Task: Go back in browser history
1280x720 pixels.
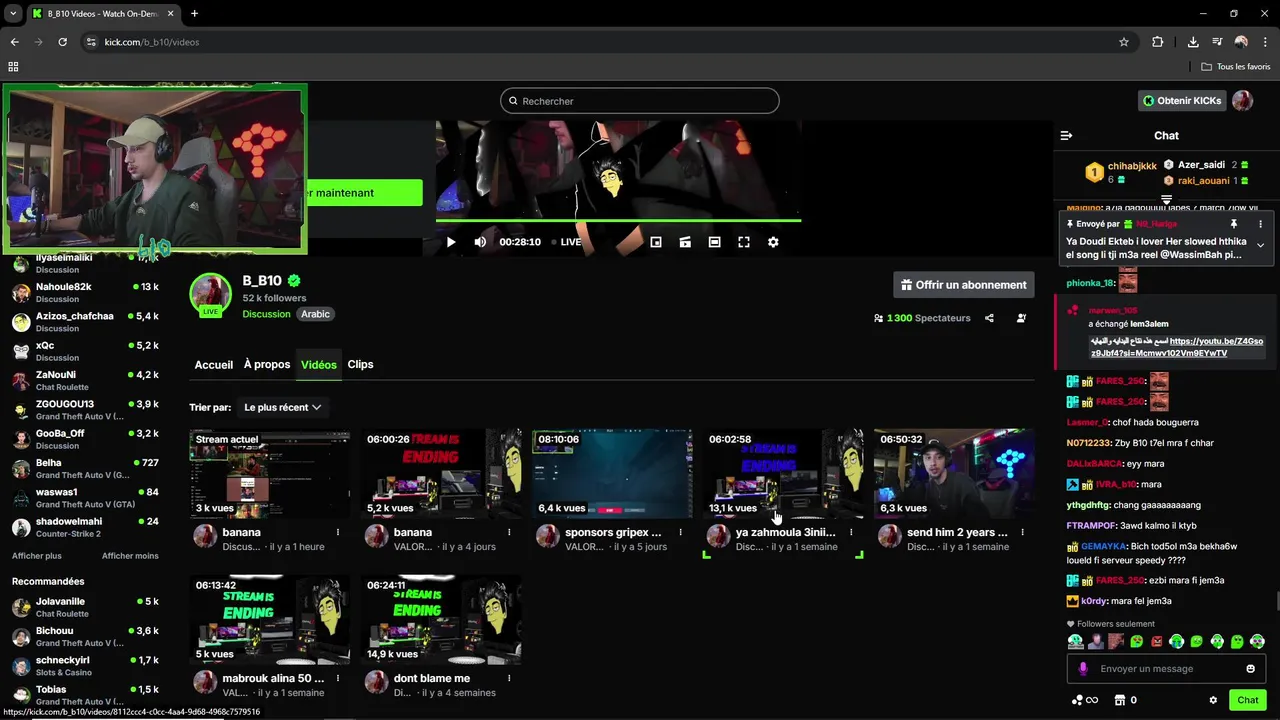Action: [14, 42]
